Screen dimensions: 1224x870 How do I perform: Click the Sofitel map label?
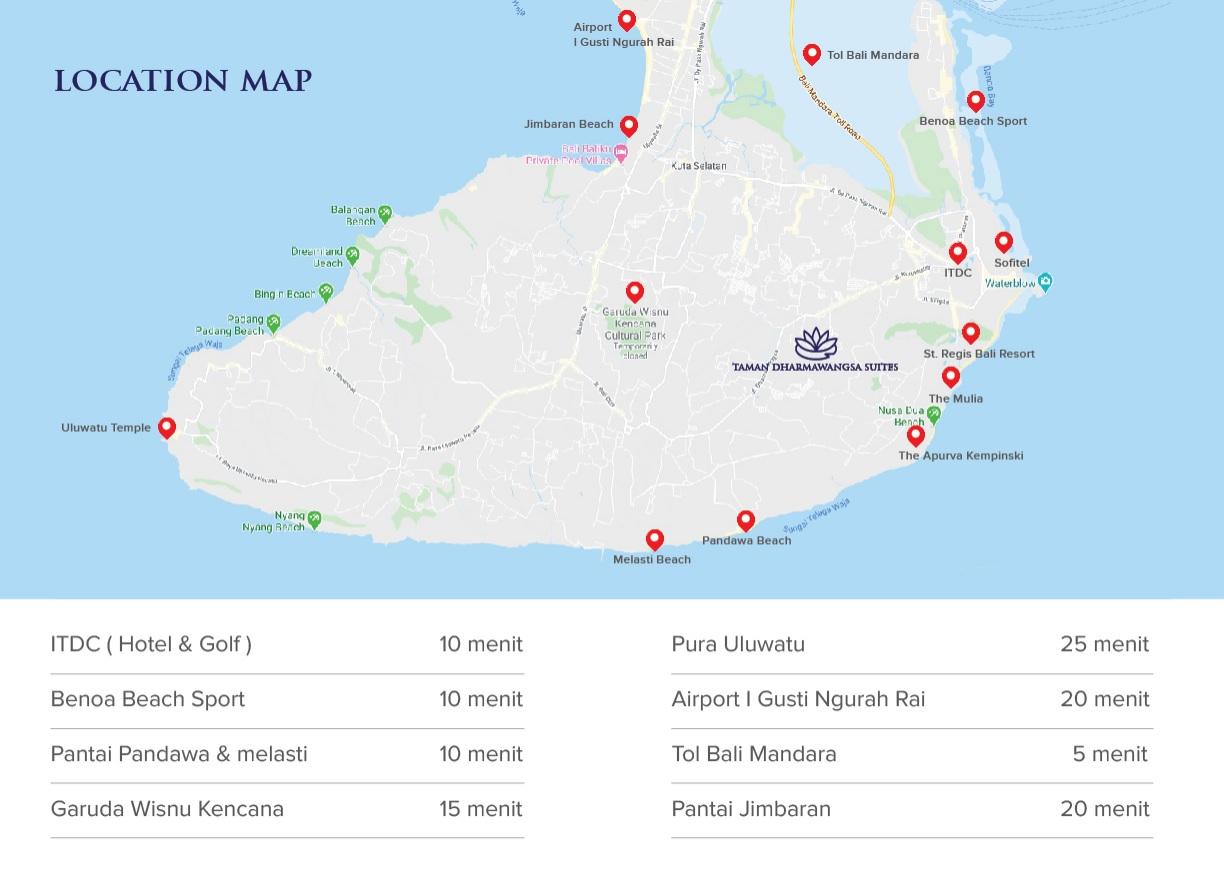(x=1012, y=263)
